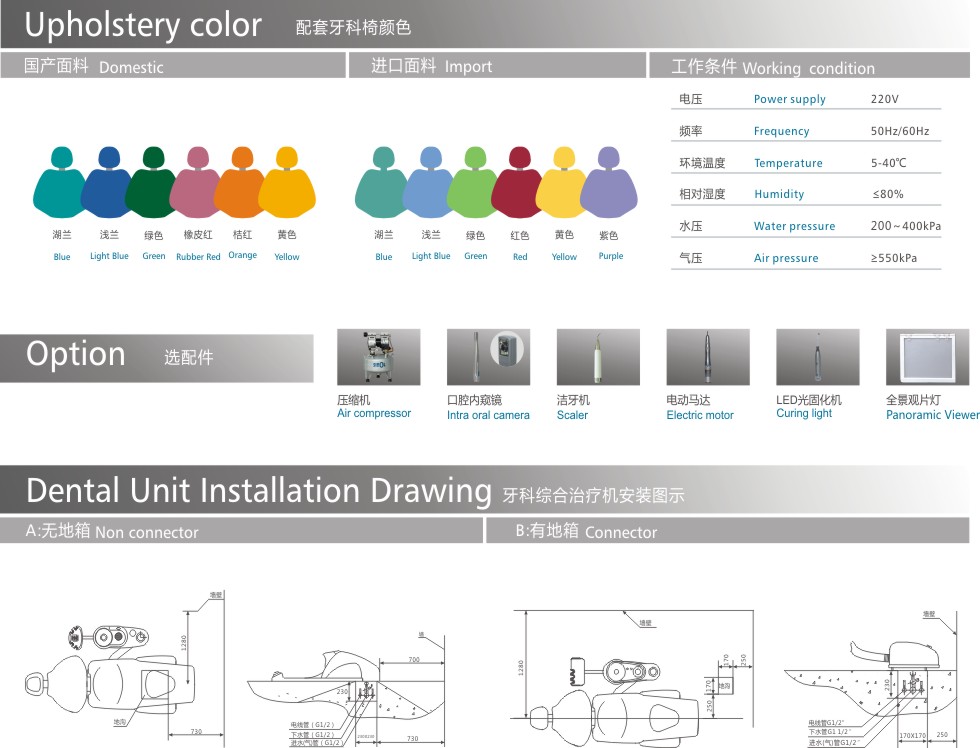Click the Scaler handpiece image
Viewport: 980px width, 748px height.
click(598, 357)
